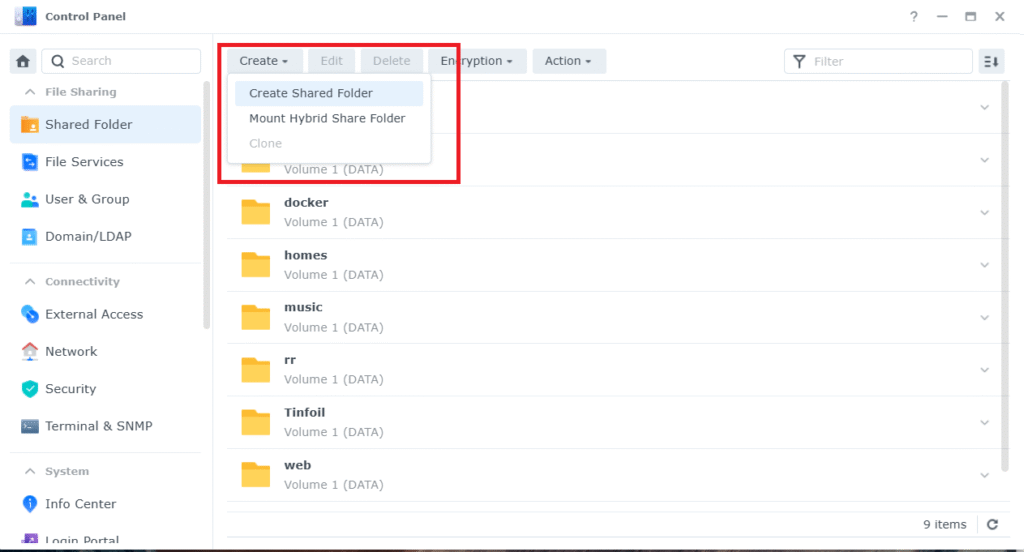Go to Security settings

[x=70, y=389]
